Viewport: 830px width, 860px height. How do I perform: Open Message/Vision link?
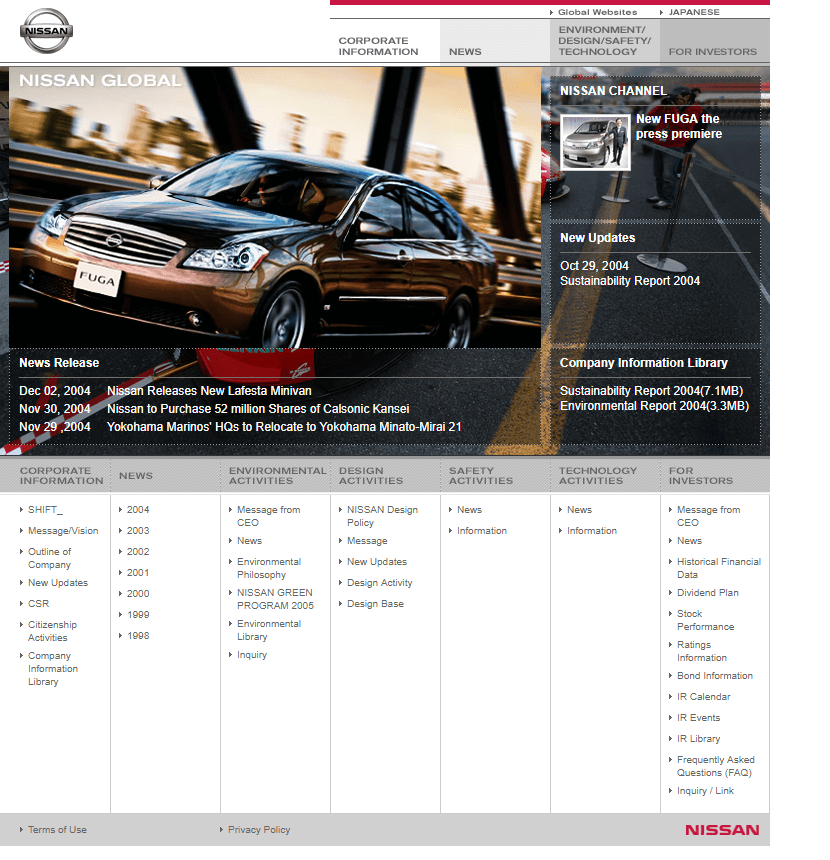63,530
